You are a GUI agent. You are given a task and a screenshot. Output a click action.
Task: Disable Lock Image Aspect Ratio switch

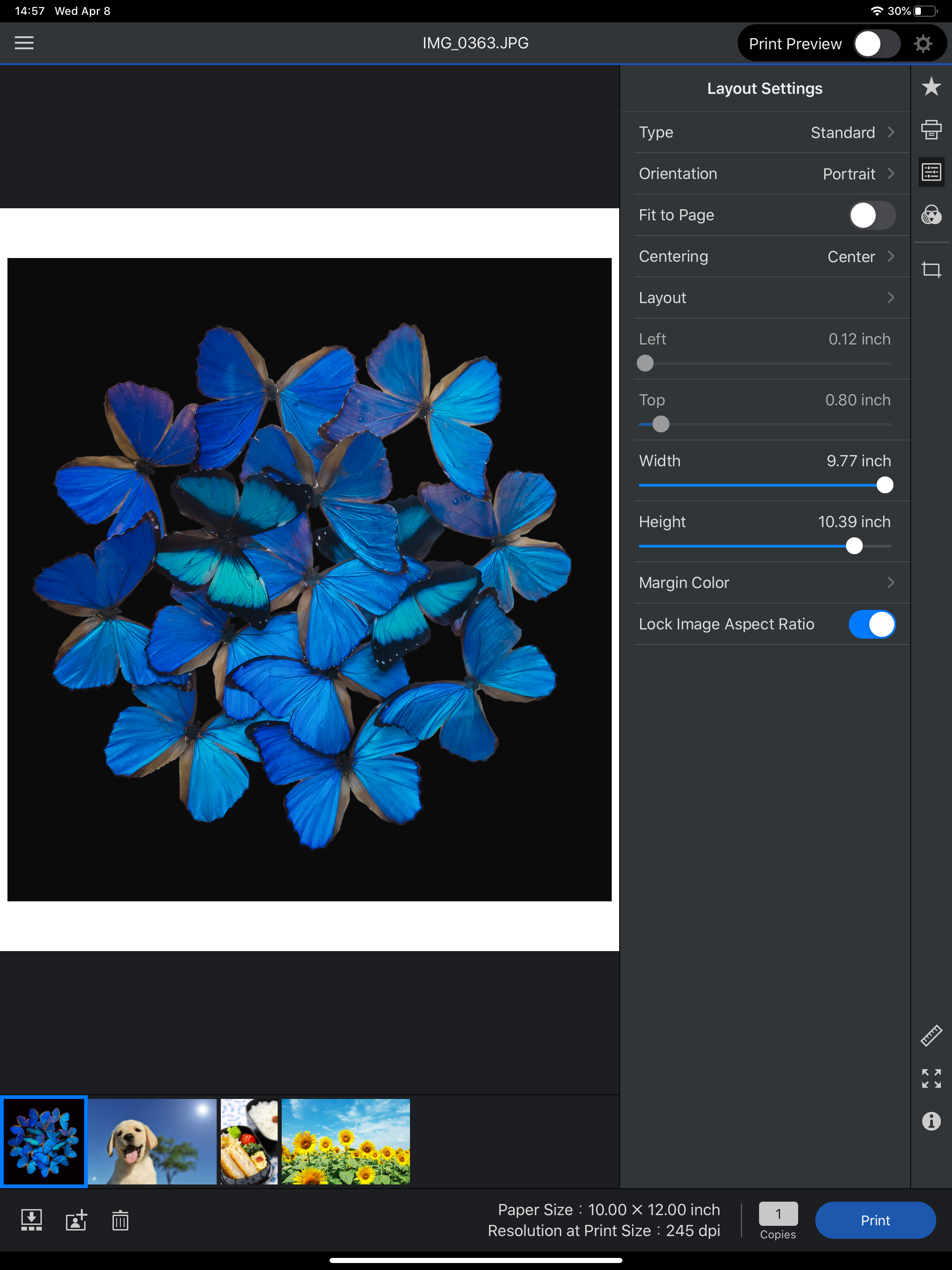(872, 624)
